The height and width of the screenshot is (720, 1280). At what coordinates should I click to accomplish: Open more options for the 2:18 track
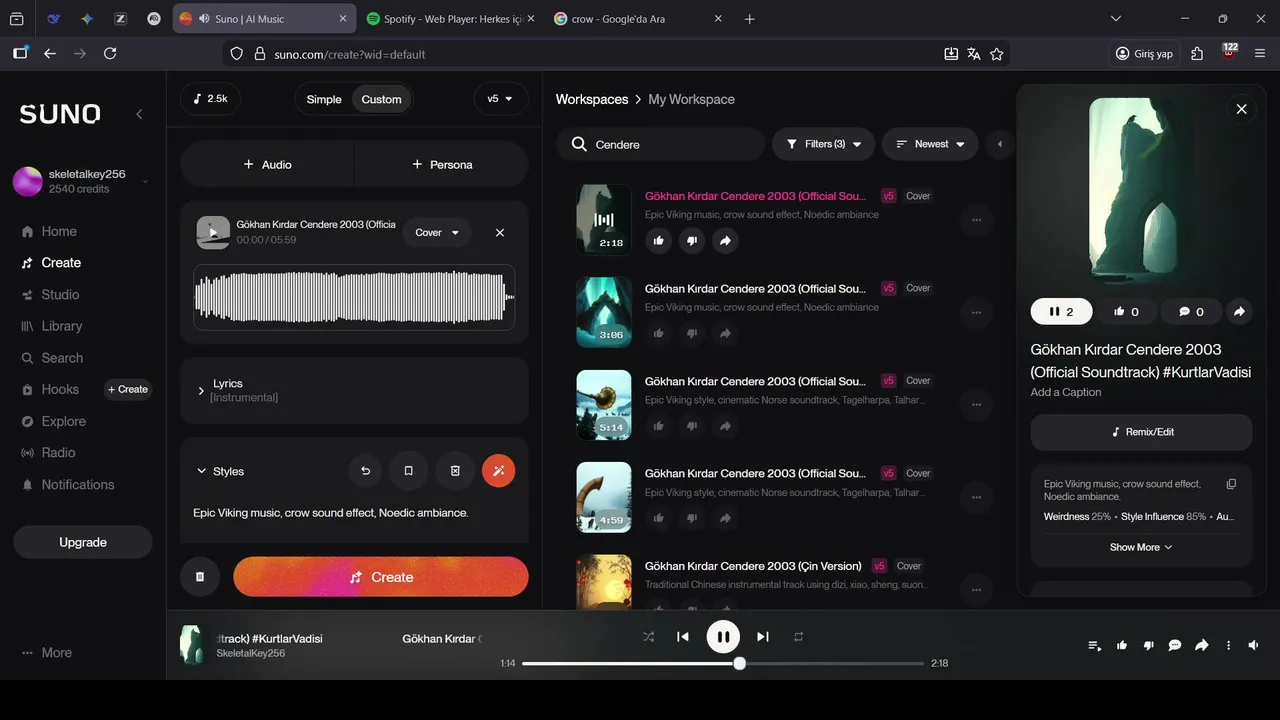(976, 220)
